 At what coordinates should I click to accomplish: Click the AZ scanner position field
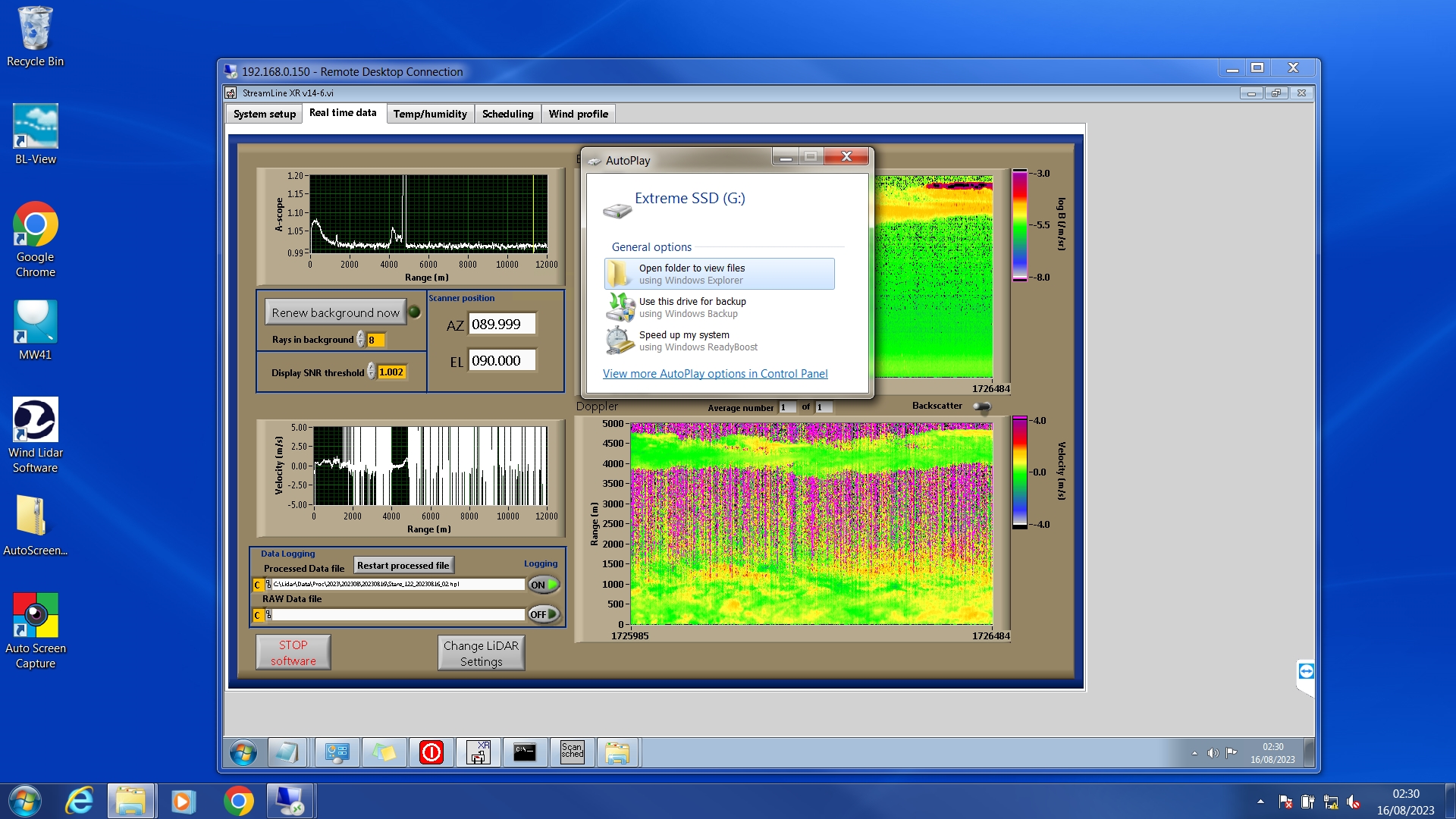point(501,324)
